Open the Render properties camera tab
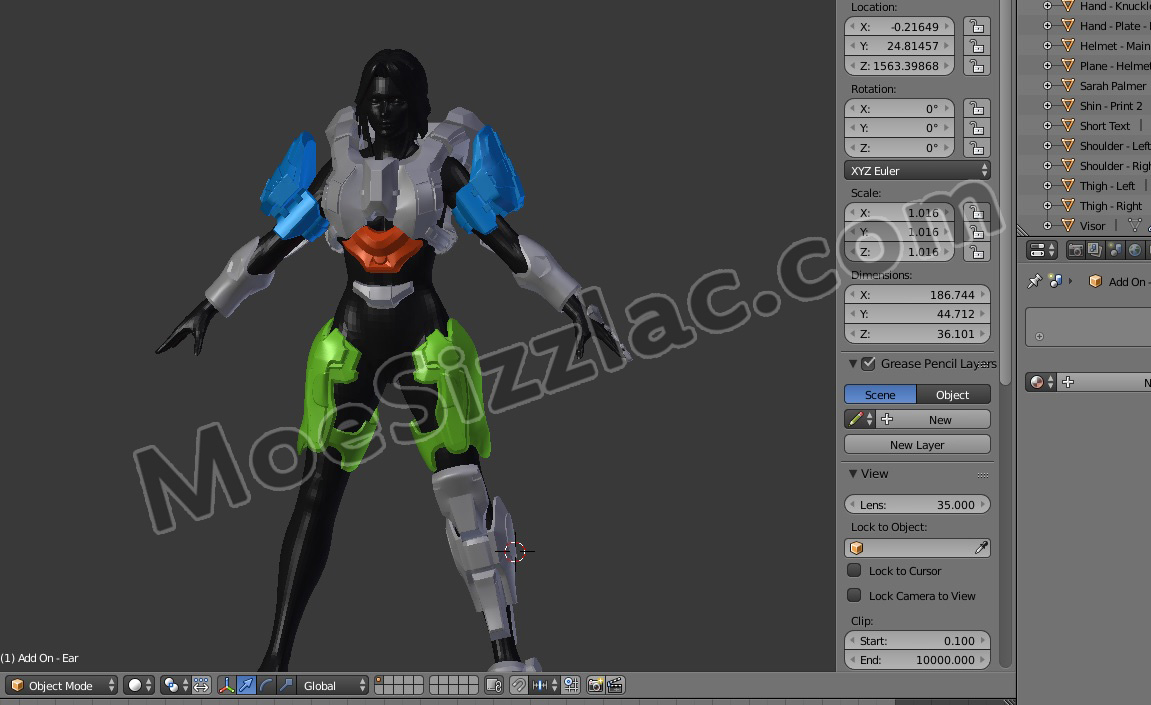 (x=1075, y=250)
